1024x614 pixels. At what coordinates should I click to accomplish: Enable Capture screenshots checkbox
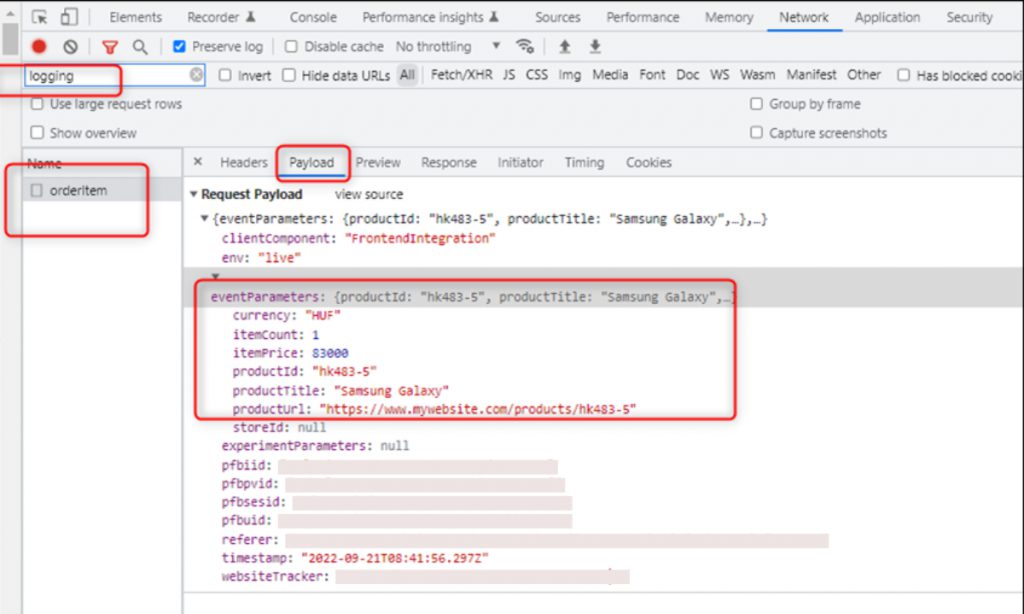[756, 133]
